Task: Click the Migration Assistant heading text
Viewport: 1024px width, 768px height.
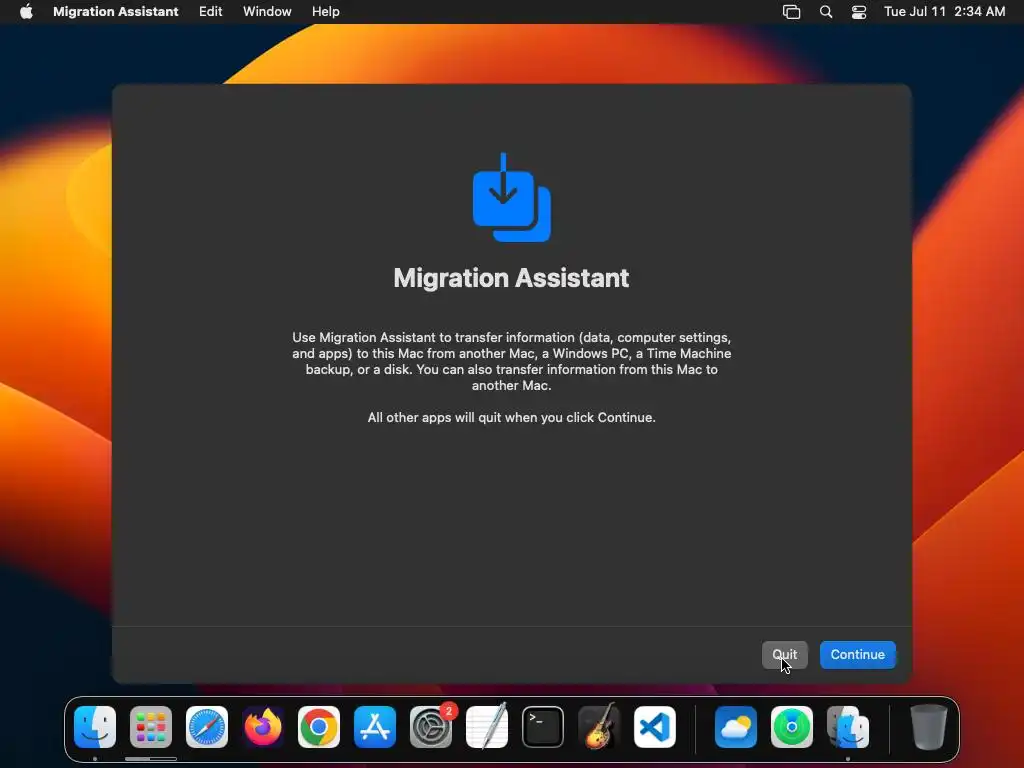Action: tap(511, 278)
